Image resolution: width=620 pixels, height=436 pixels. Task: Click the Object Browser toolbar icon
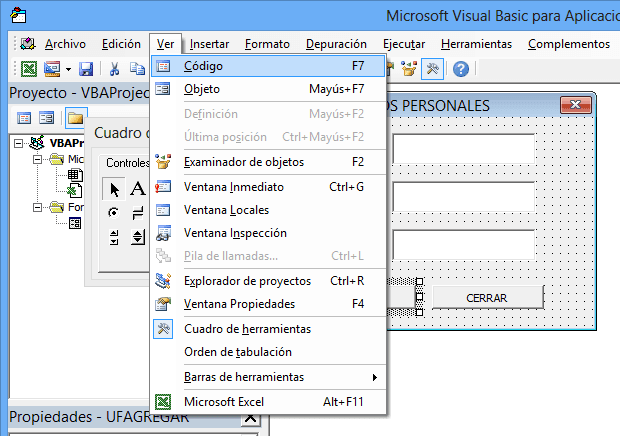point(409,69)
